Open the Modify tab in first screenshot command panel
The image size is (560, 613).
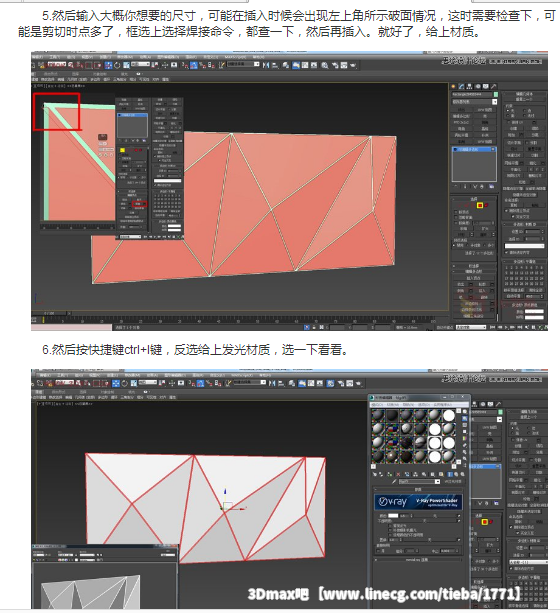[461, 86]
